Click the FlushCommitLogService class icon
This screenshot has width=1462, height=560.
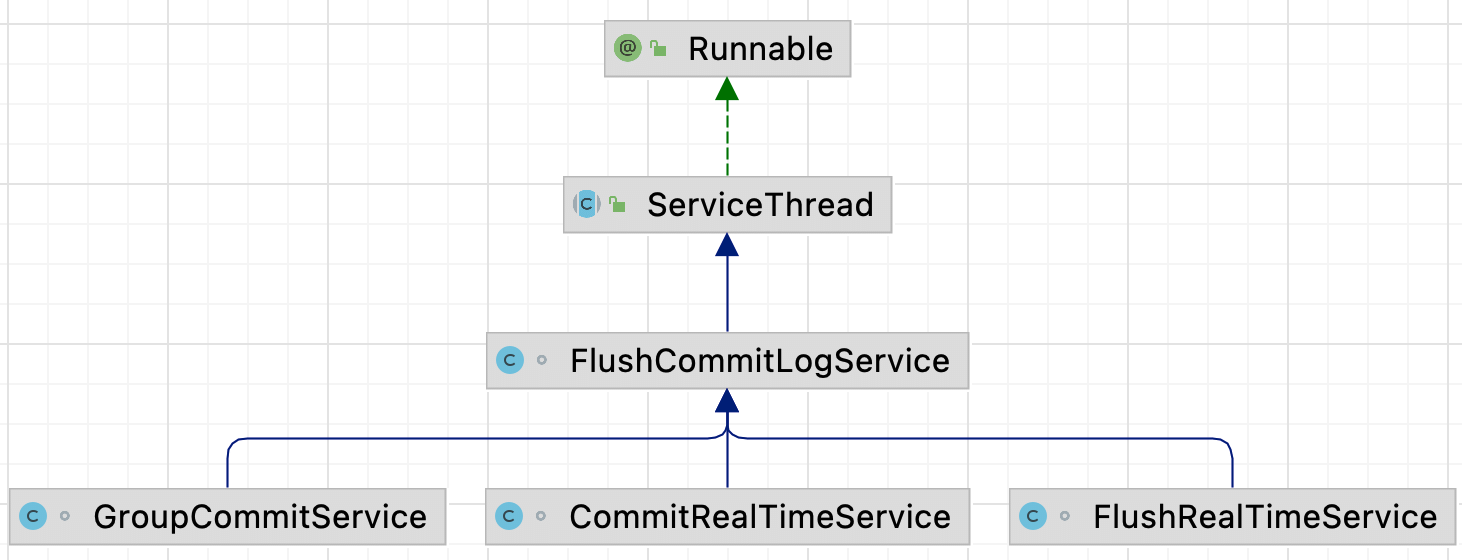click(510, 360)
